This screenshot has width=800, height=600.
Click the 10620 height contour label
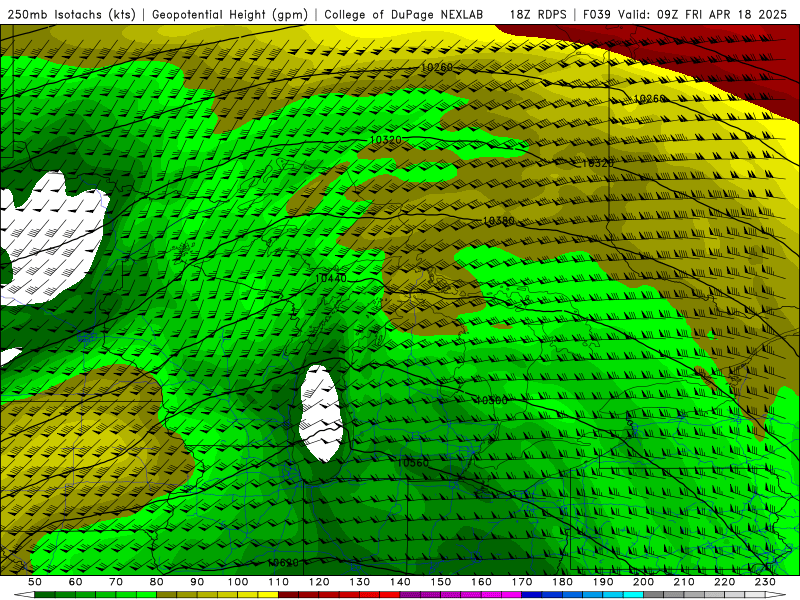[x=283, y=563]
